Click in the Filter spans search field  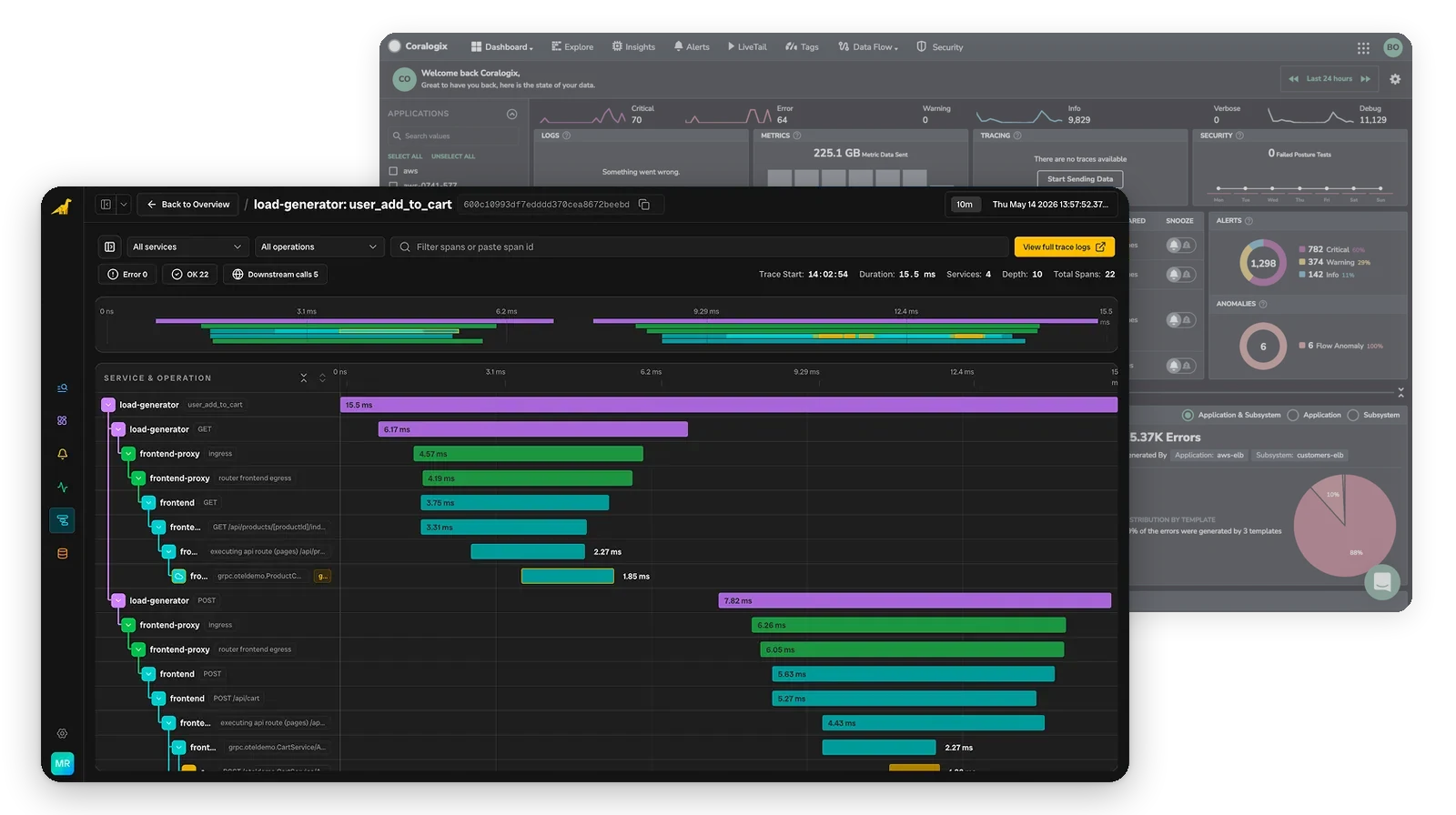coord(700,247)
